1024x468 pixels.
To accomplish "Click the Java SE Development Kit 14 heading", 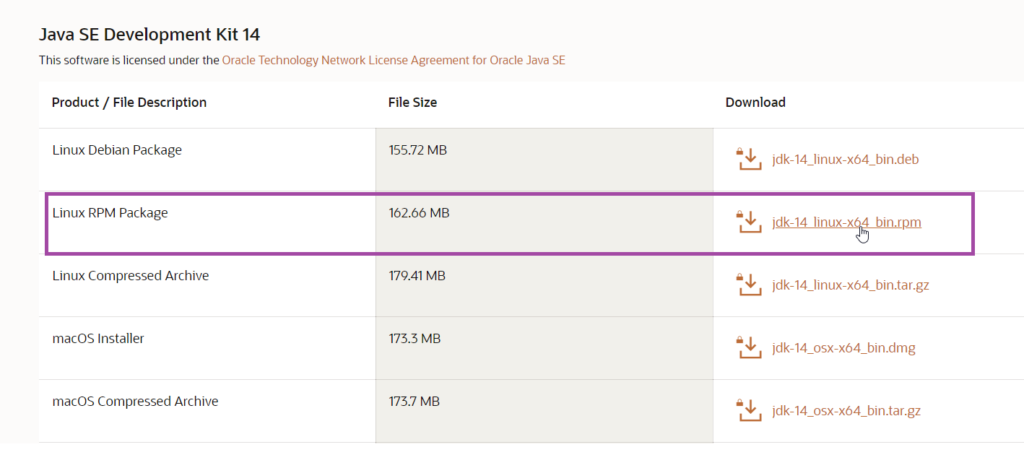I will point(148,35).
